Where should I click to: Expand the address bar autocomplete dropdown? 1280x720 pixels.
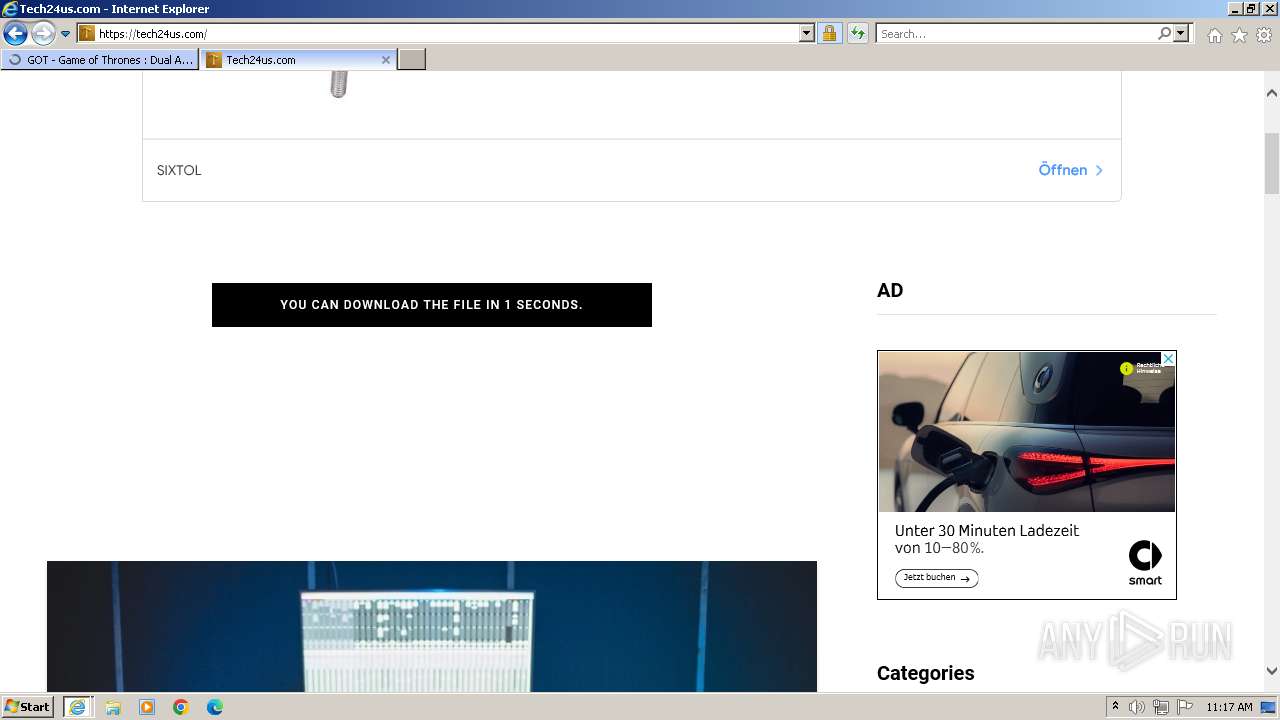[x=807, y=33]
